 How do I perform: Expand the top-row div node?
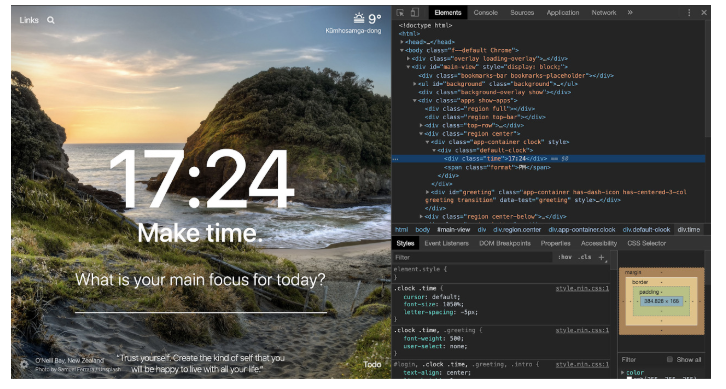pyautogui.click(x=421, y=125)
